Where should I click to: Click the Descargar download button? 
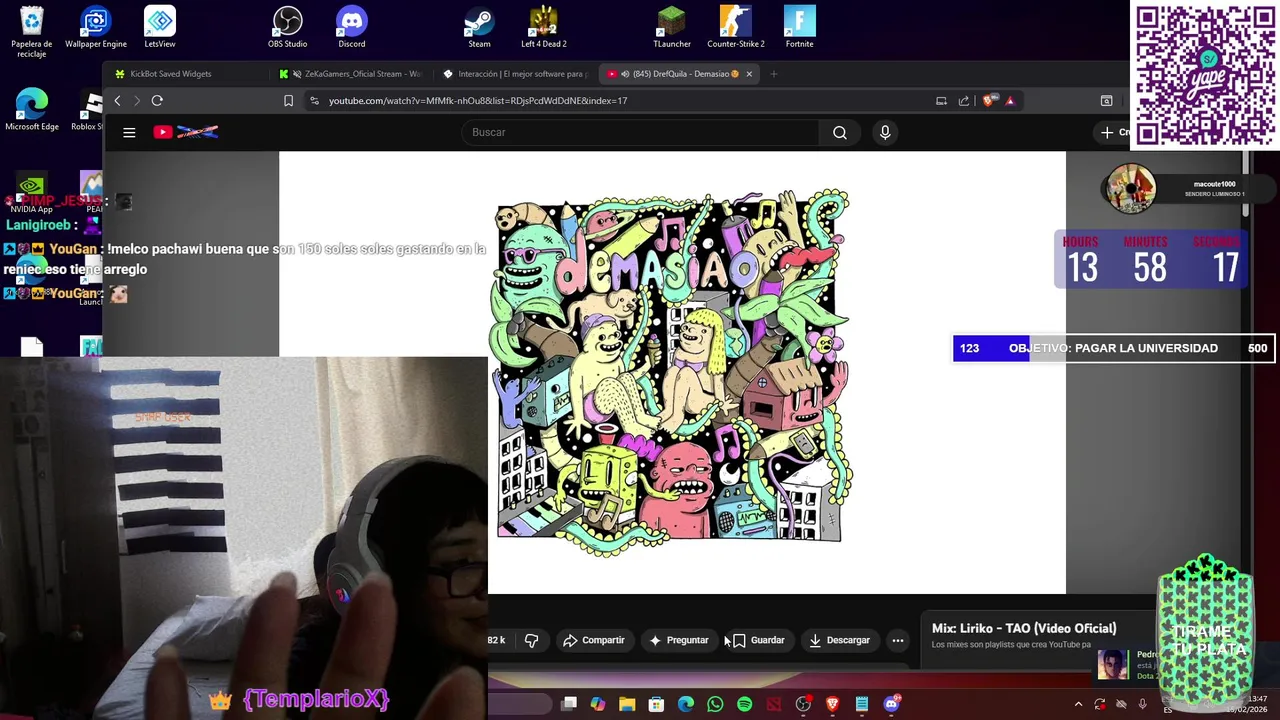(840, 640)
